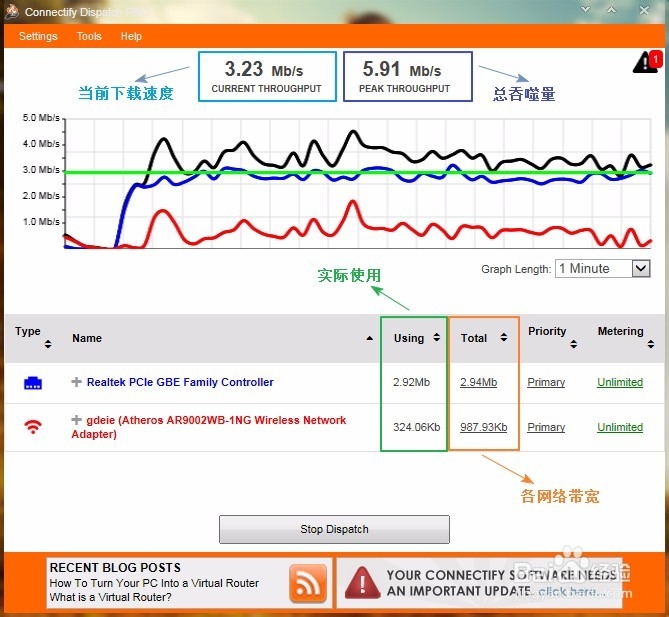Viewport: 669px width, 617px height.
Task: Click the blue Ethernet adapter type icon
Action: 33,383
